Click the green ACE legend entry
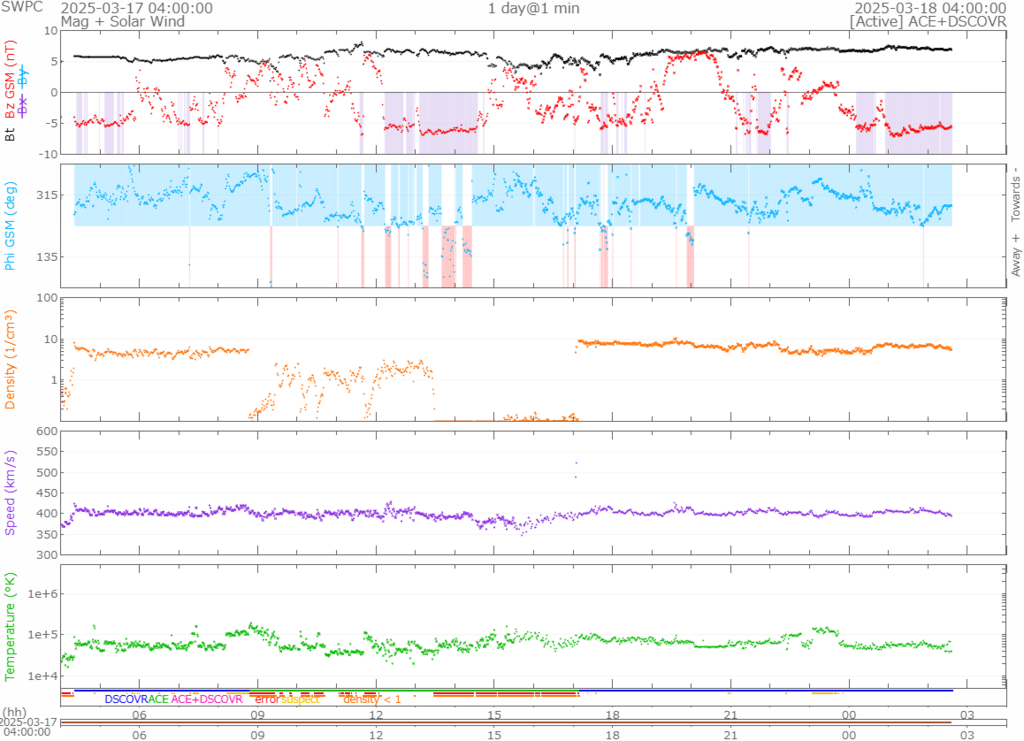The width and height of the screenshot is (1024, 741). pyautogui.click(x=159, y=699)
